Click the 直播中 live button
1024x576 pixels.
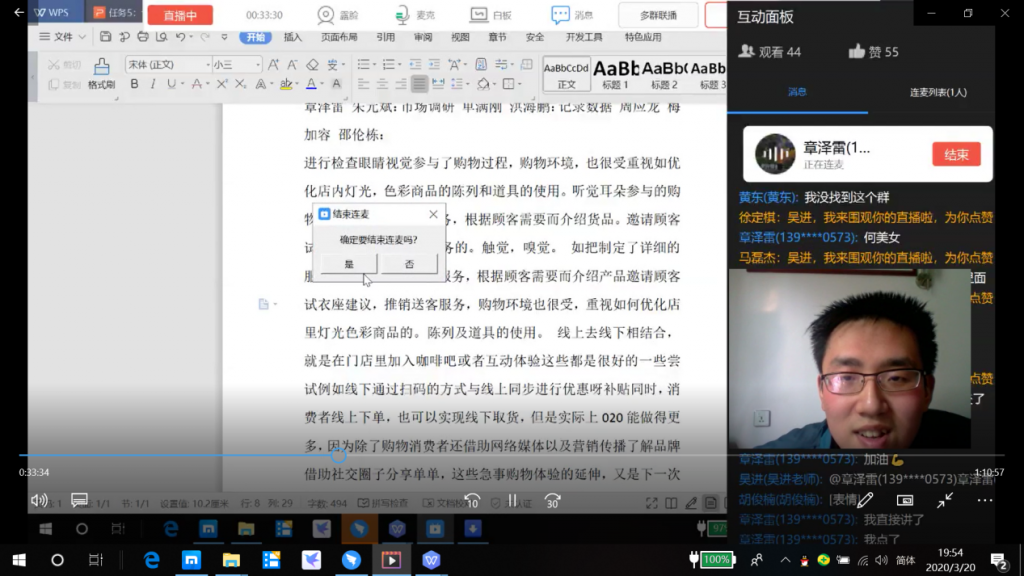click(180, 15)
